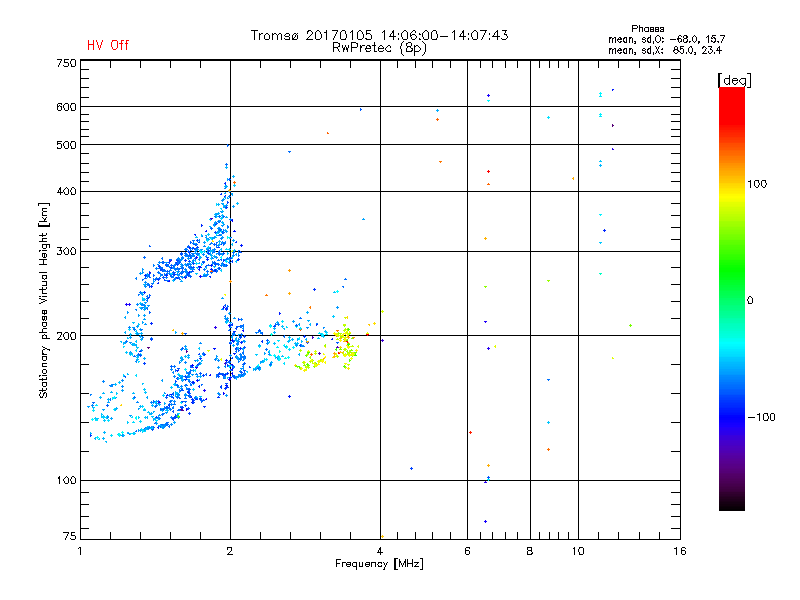800x600 pixels.
Task: Click the "RwPretec (8p)" subtitle
Action: (379, 48)
